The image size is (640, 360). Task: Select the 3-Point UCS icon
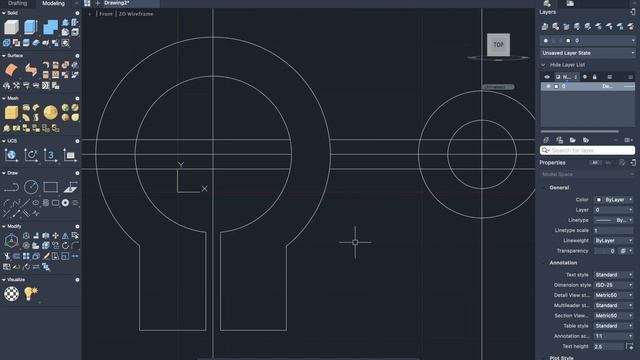pos(50,155)
